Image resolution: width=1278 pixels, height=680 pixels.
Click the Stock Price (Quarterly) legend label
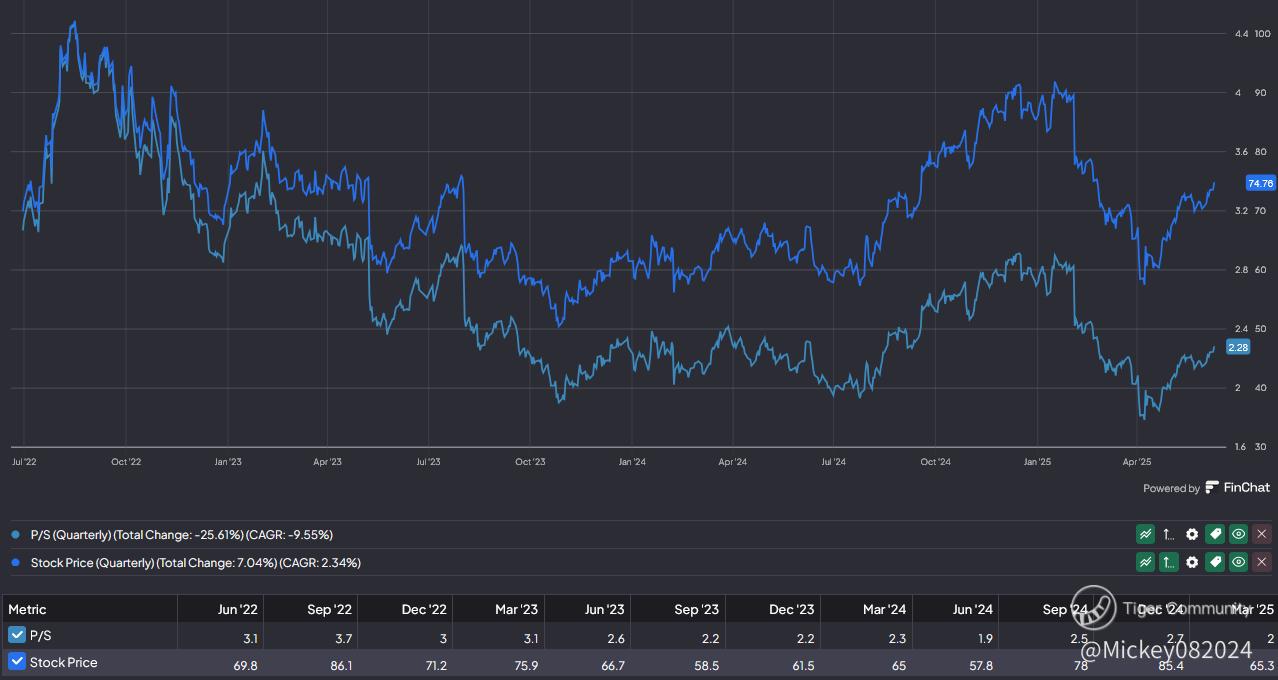coord(196,563)
